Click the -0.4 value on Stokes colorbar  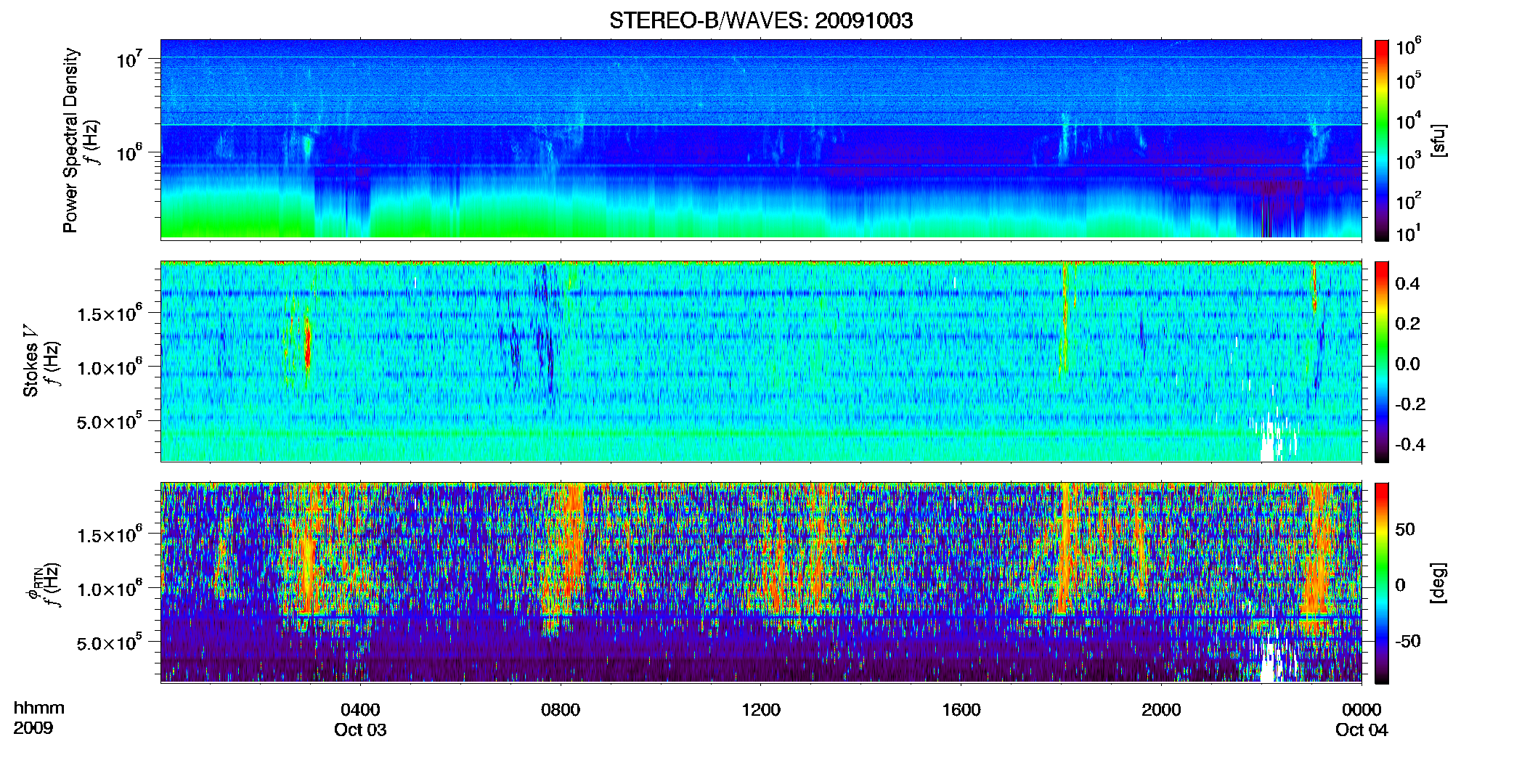click(x=1411, y=444)
